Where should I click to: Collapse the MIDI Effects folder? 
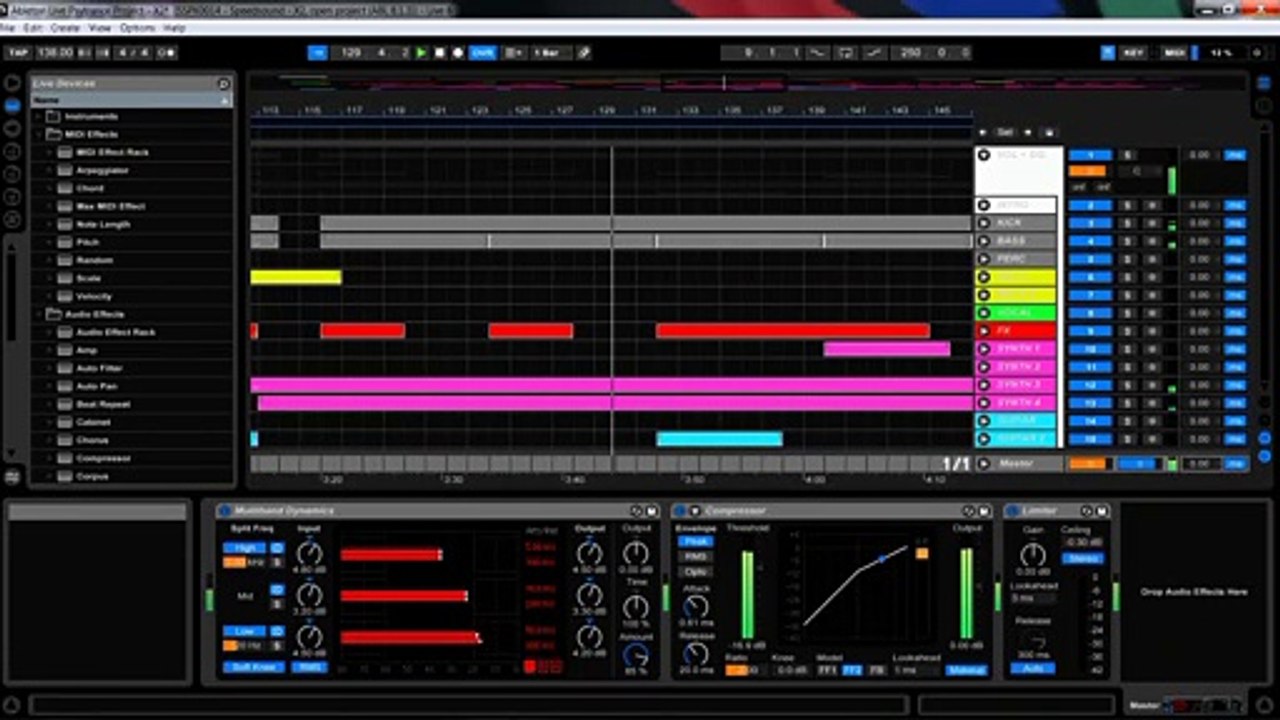40,135
